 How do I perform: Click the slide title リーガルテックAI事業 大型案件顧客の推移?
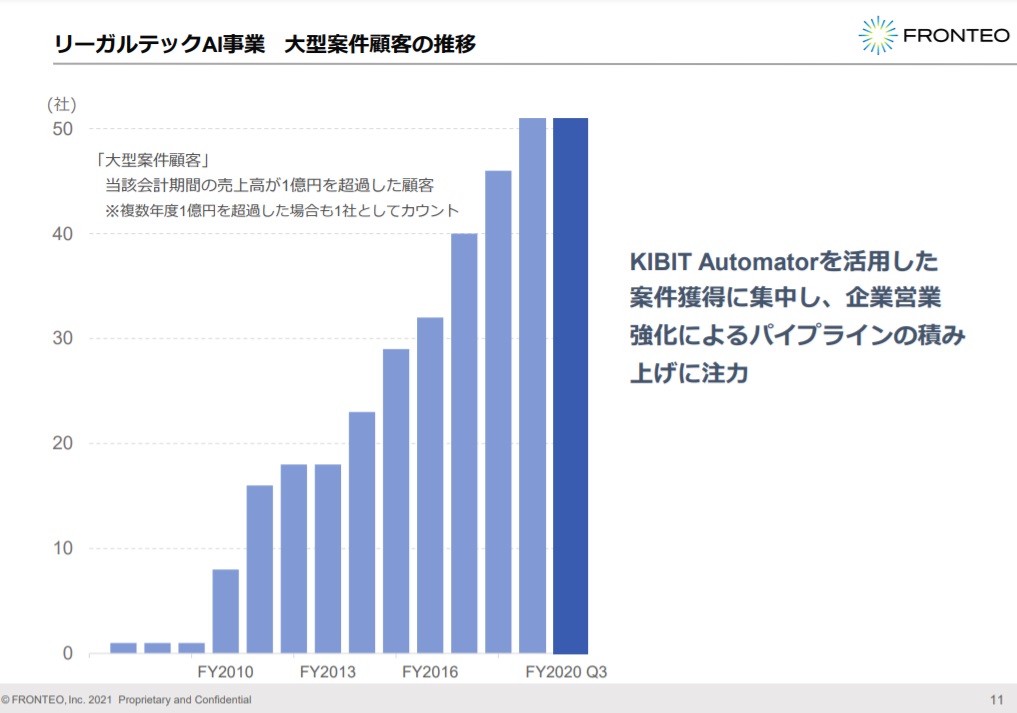pos(265,43)
